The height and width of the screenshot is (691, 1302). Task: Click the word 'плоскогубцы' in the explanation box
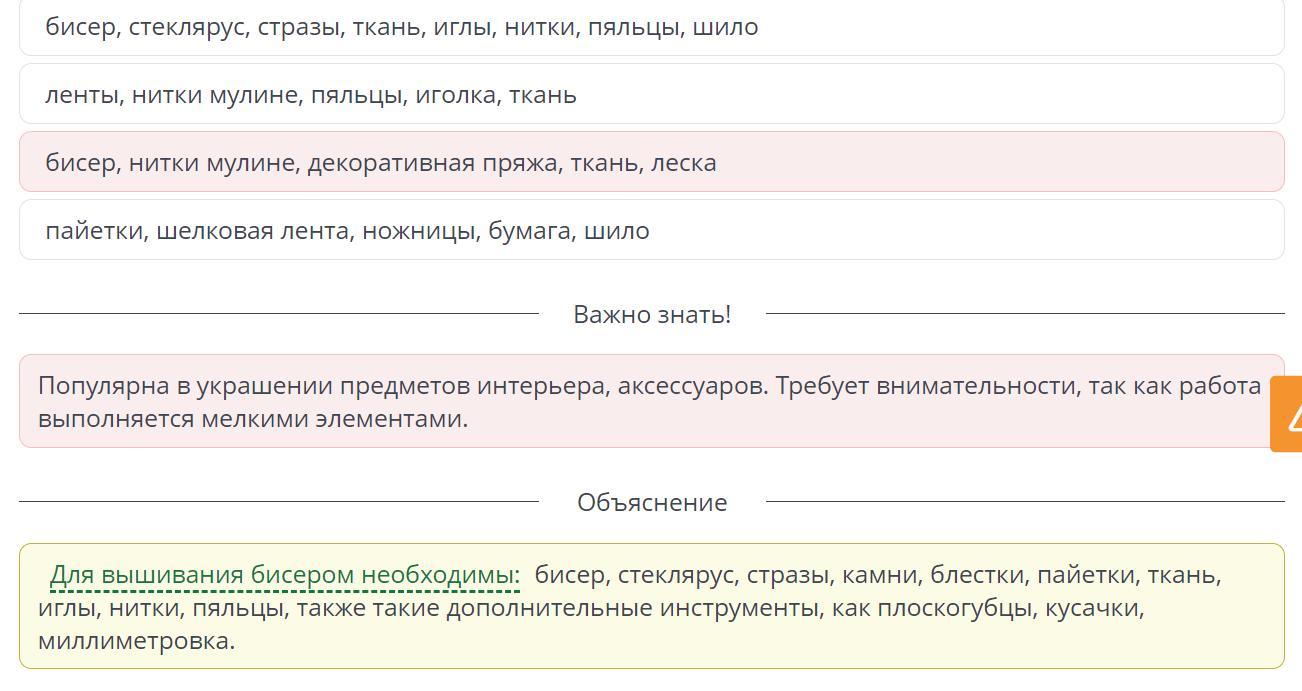coord(954,608)
